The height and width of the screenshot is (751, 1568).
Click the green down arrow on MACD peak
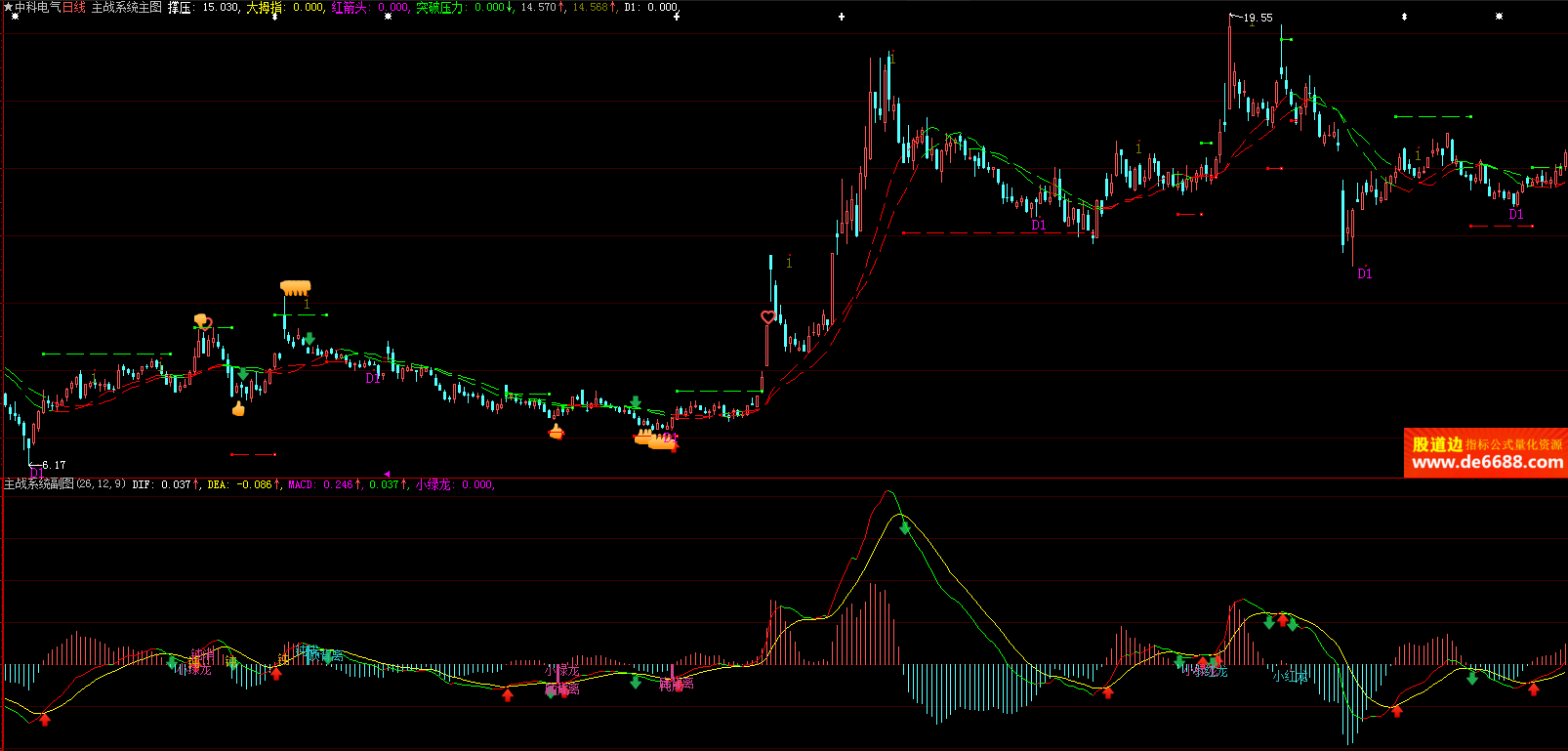(x=905, y=528)
